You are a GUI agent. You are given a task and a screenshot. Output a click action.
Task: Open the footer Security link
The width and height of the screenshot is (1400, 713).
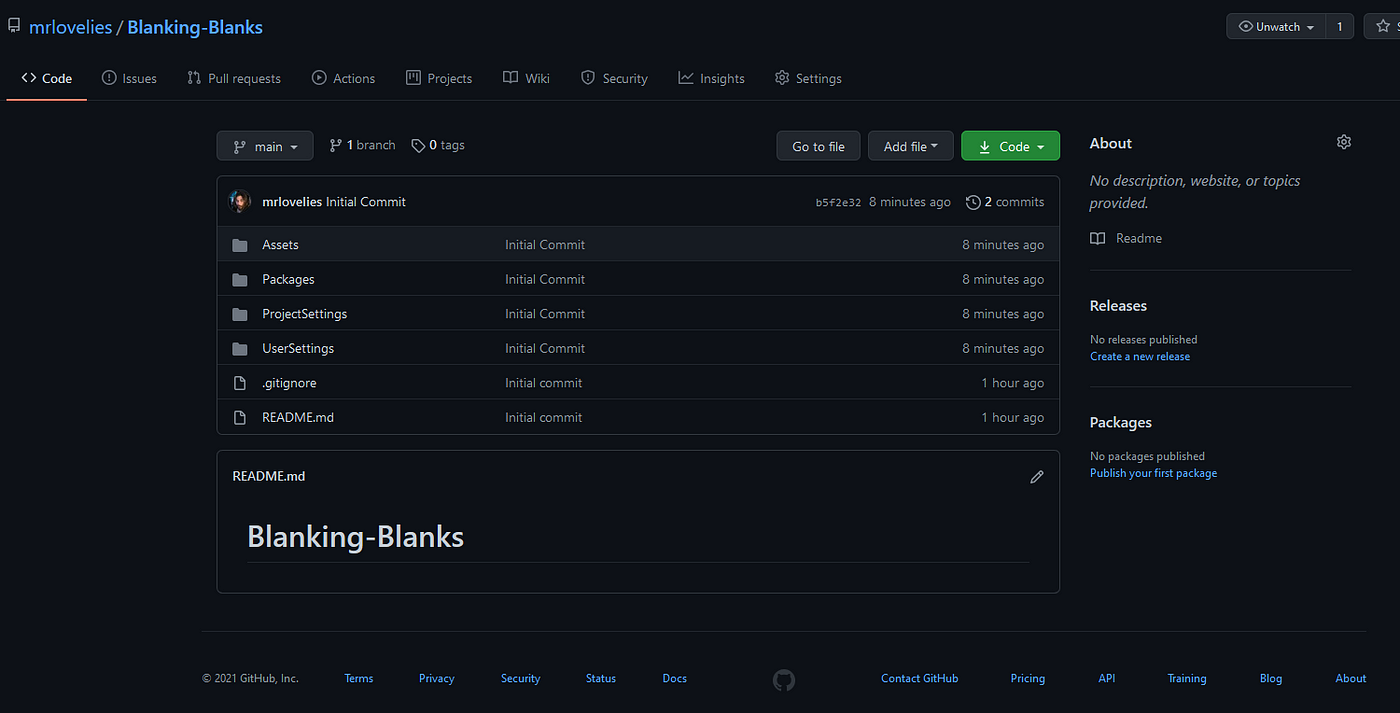pyautogui.click(x=521, y=678)
